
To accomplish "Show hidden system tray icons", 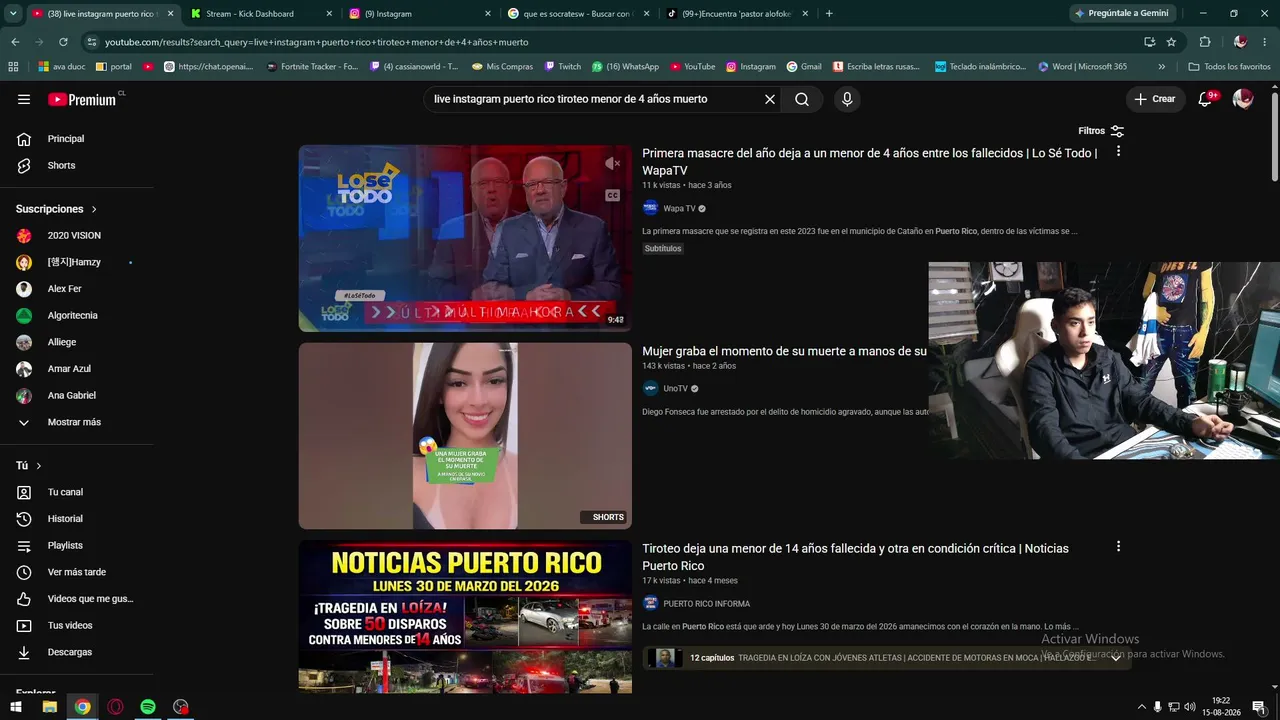I will [x=1142, y=707].
